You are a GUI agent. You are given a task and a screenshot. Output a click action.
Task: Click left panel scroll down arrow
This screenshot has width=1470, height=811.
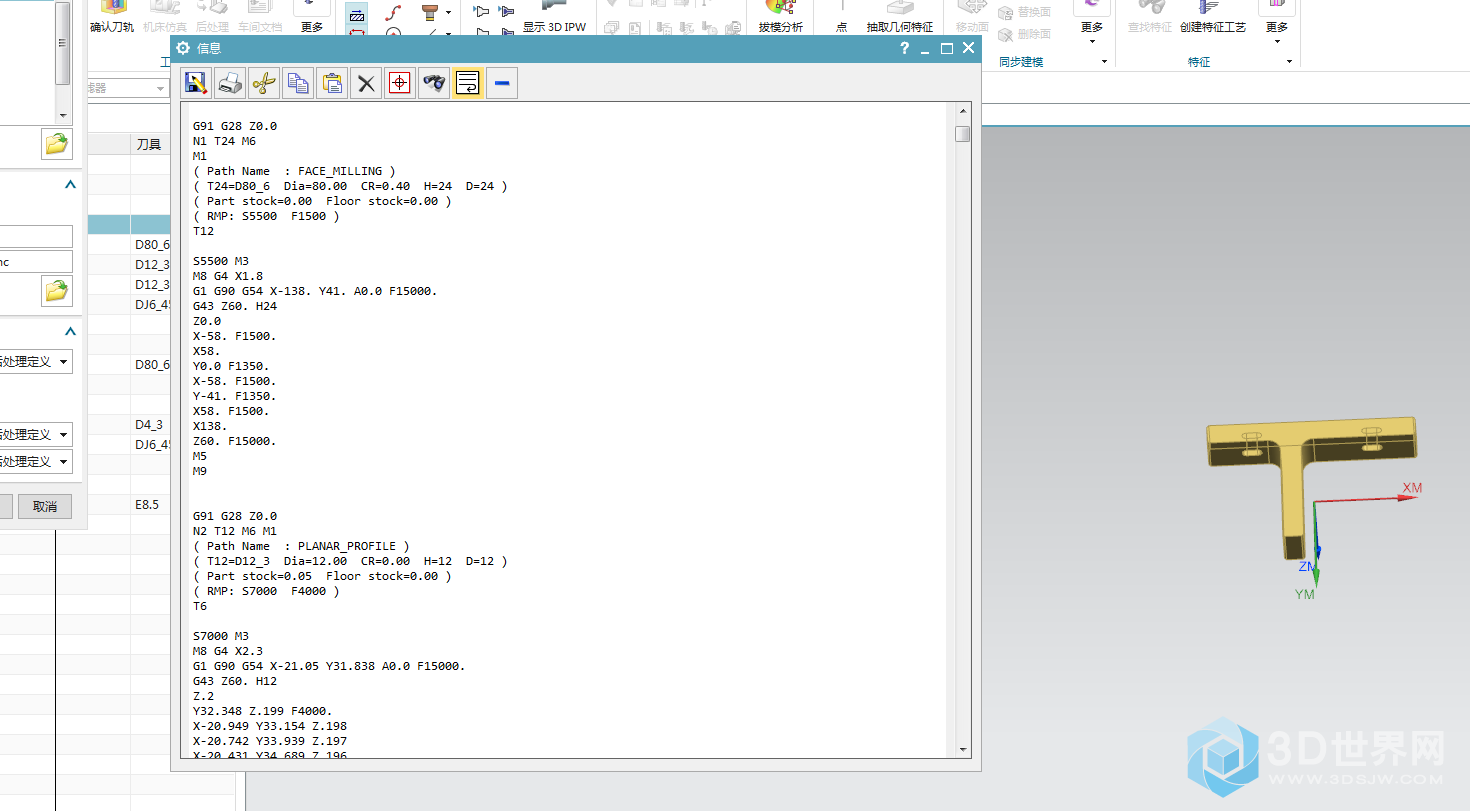coord(63,116)
